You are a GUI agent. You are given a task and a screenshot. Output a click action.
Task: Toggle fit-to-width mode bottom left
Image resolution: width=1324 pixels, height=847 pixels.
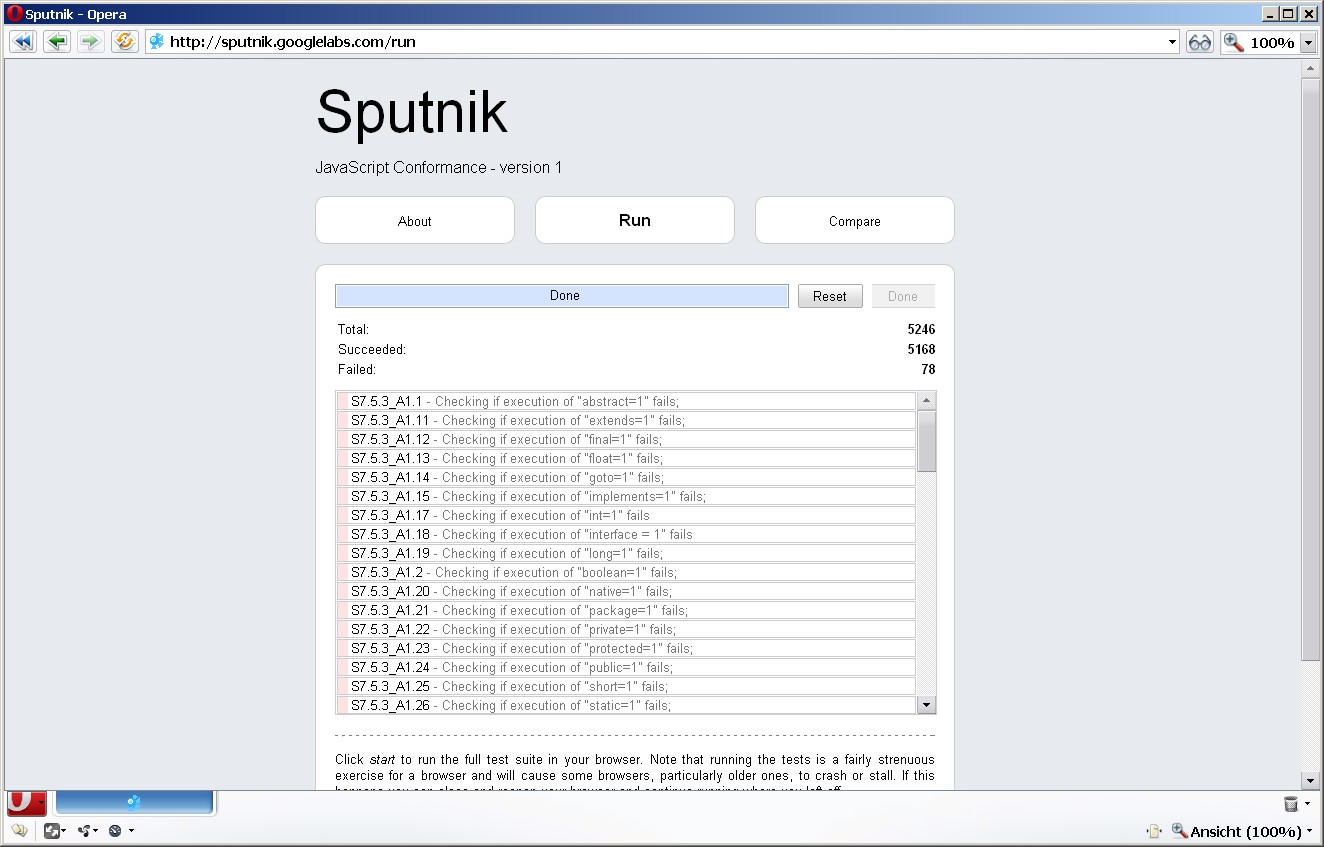click(x=52, y=830)
